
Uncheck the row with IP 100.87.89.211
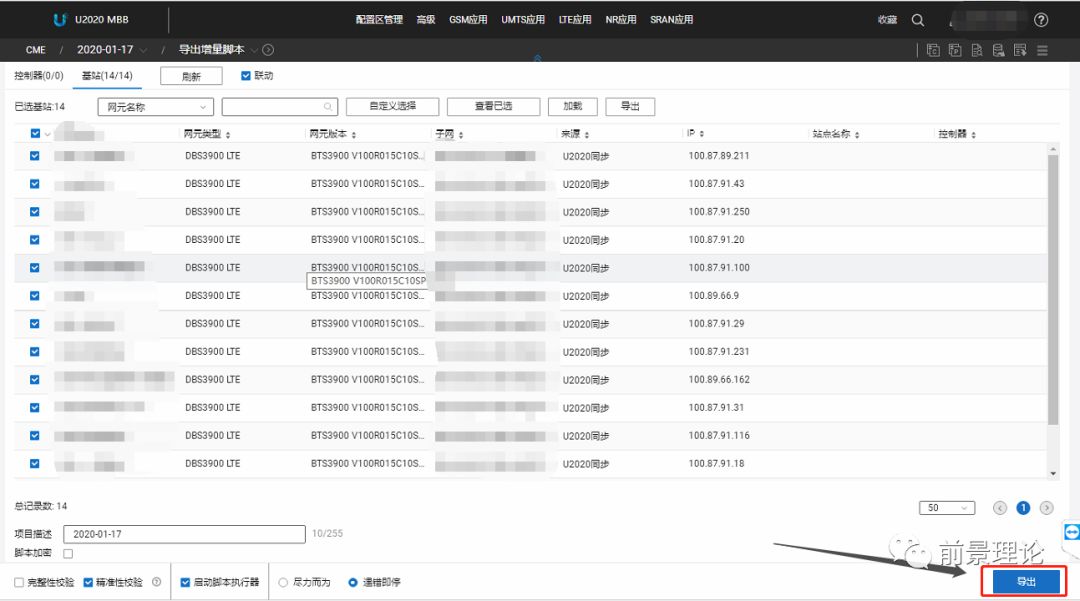[x=34, y=156]
